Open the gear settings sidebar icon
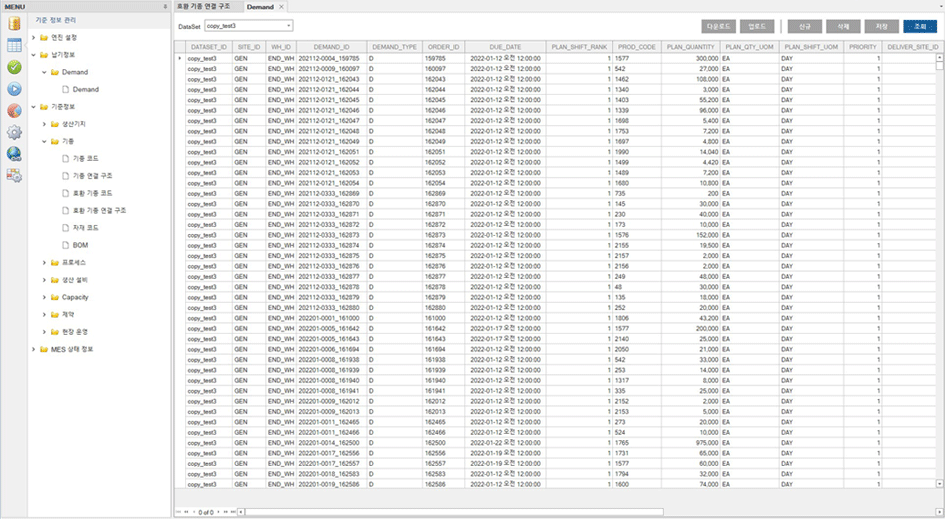This screenshot has width=945, height=519. click(x=14, y=132)
